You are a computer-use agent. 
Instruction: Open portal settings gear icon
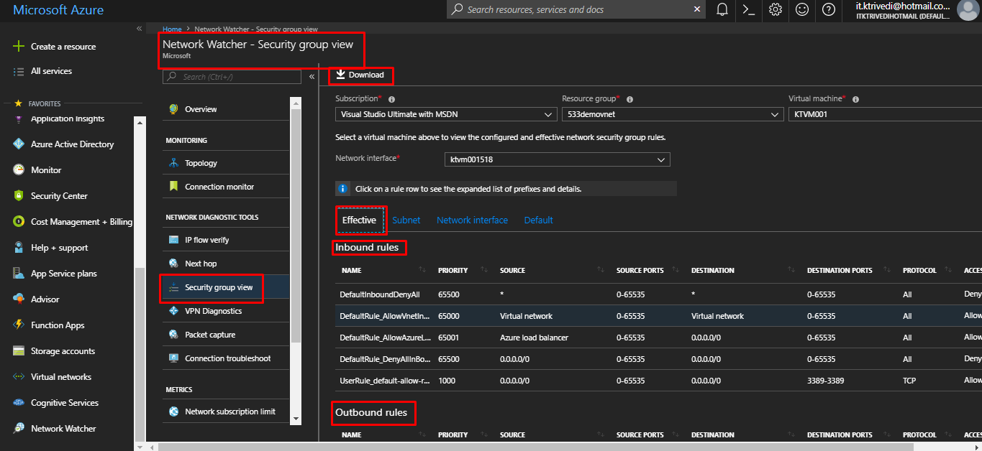click(775, 10)
